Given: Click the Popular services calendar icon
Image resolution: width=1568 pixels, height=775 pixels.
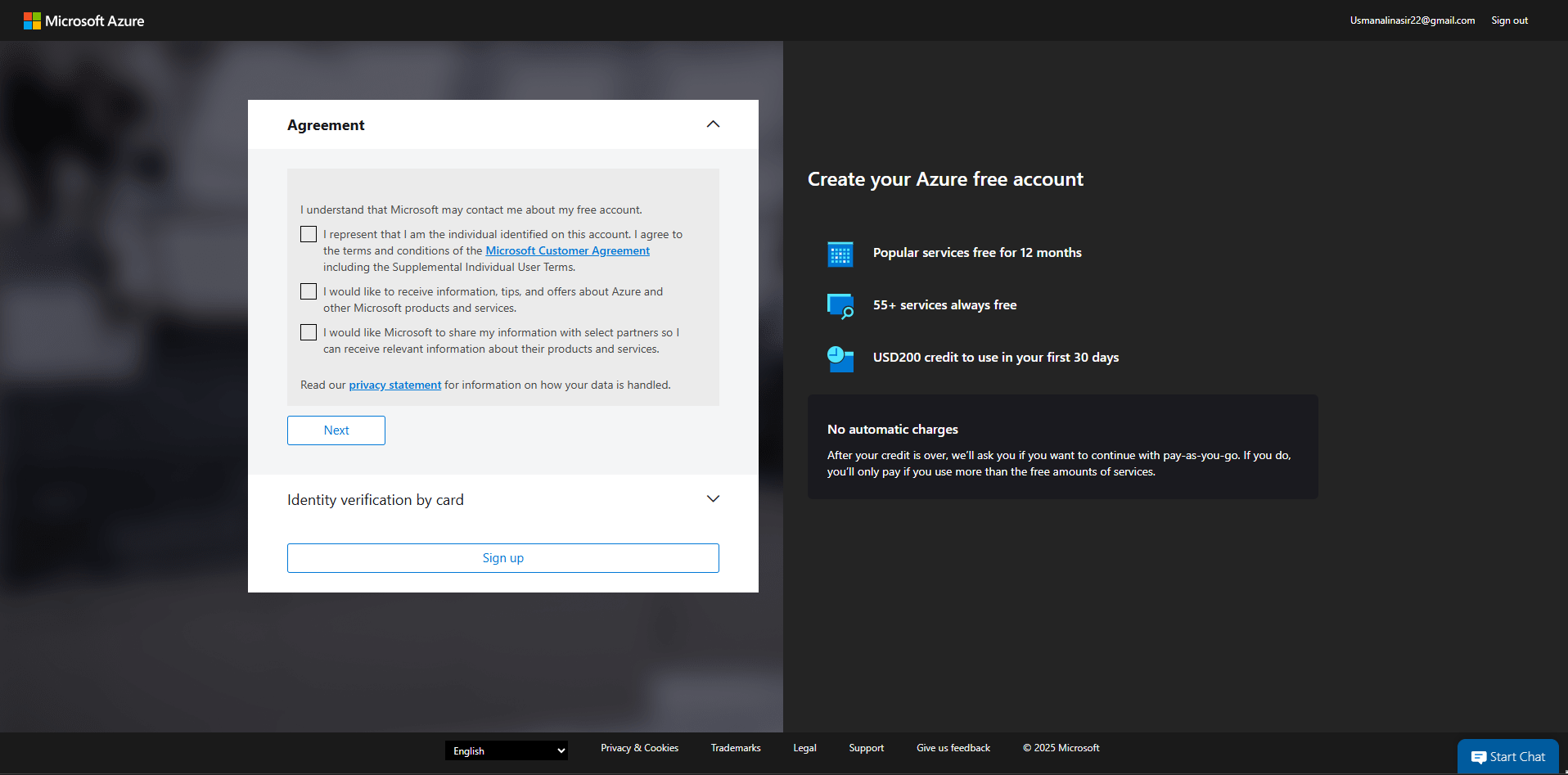Looking at the screenshot, I should 840,254.
